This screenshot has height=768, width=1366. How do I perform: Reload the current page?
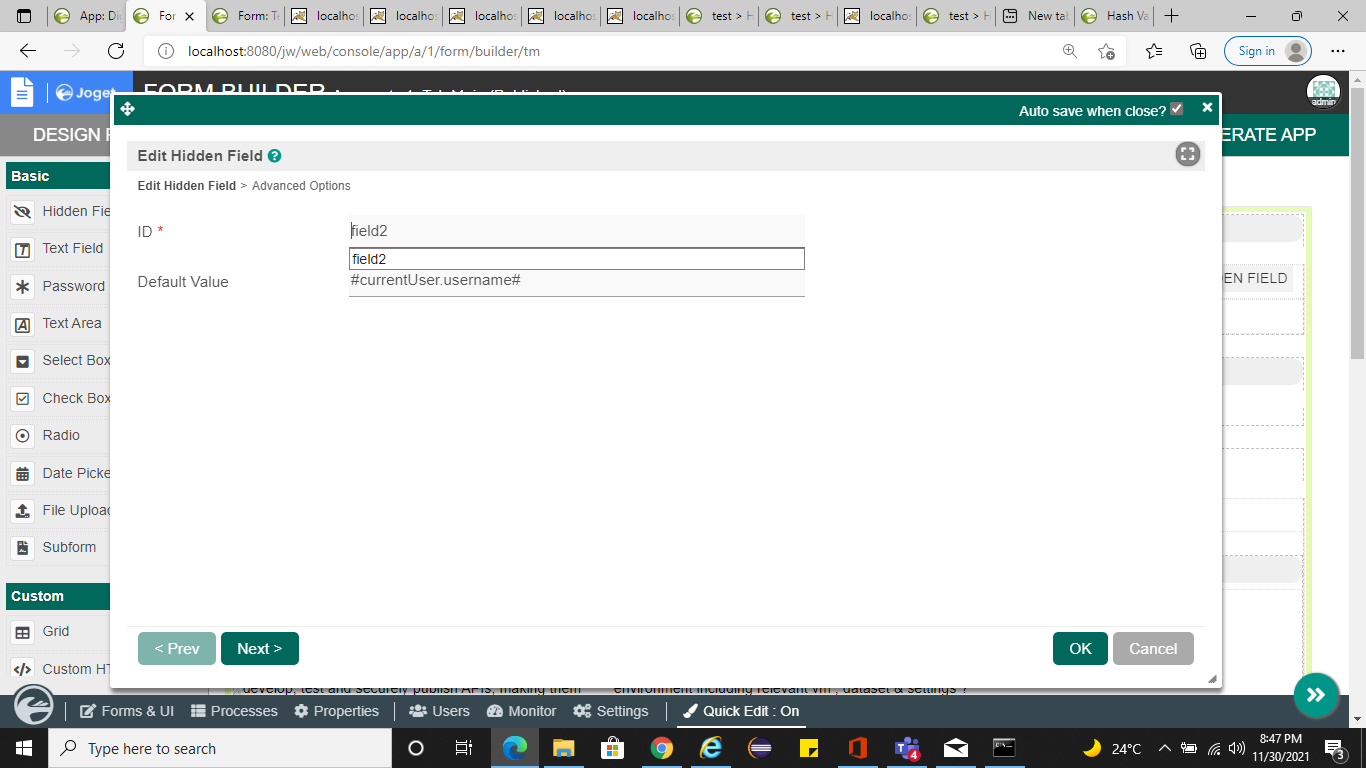116,51
